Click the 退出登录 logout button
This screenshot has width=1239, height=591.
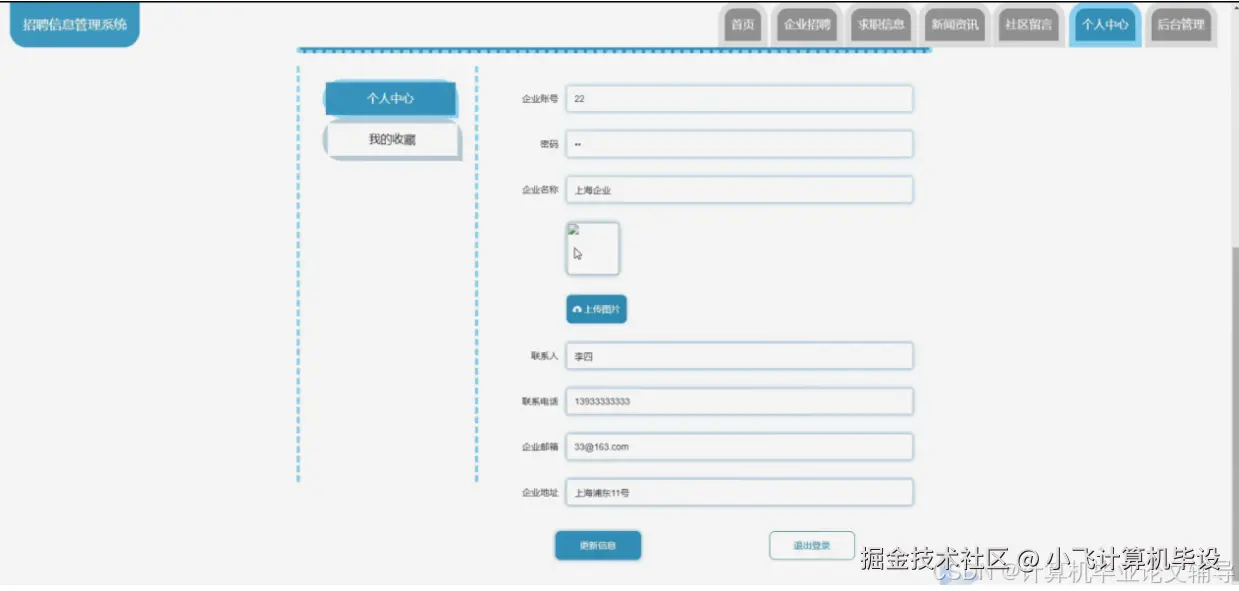tap(812, 545)
